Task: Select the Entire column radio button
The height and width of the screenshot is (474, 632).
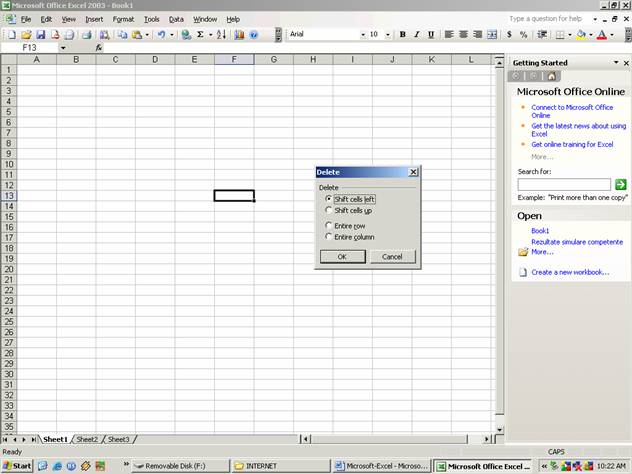Action: 328,237
